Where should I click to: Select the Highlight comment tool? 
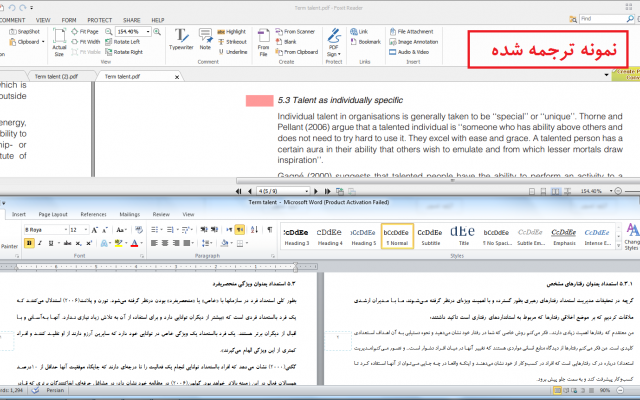coord(231,31)
